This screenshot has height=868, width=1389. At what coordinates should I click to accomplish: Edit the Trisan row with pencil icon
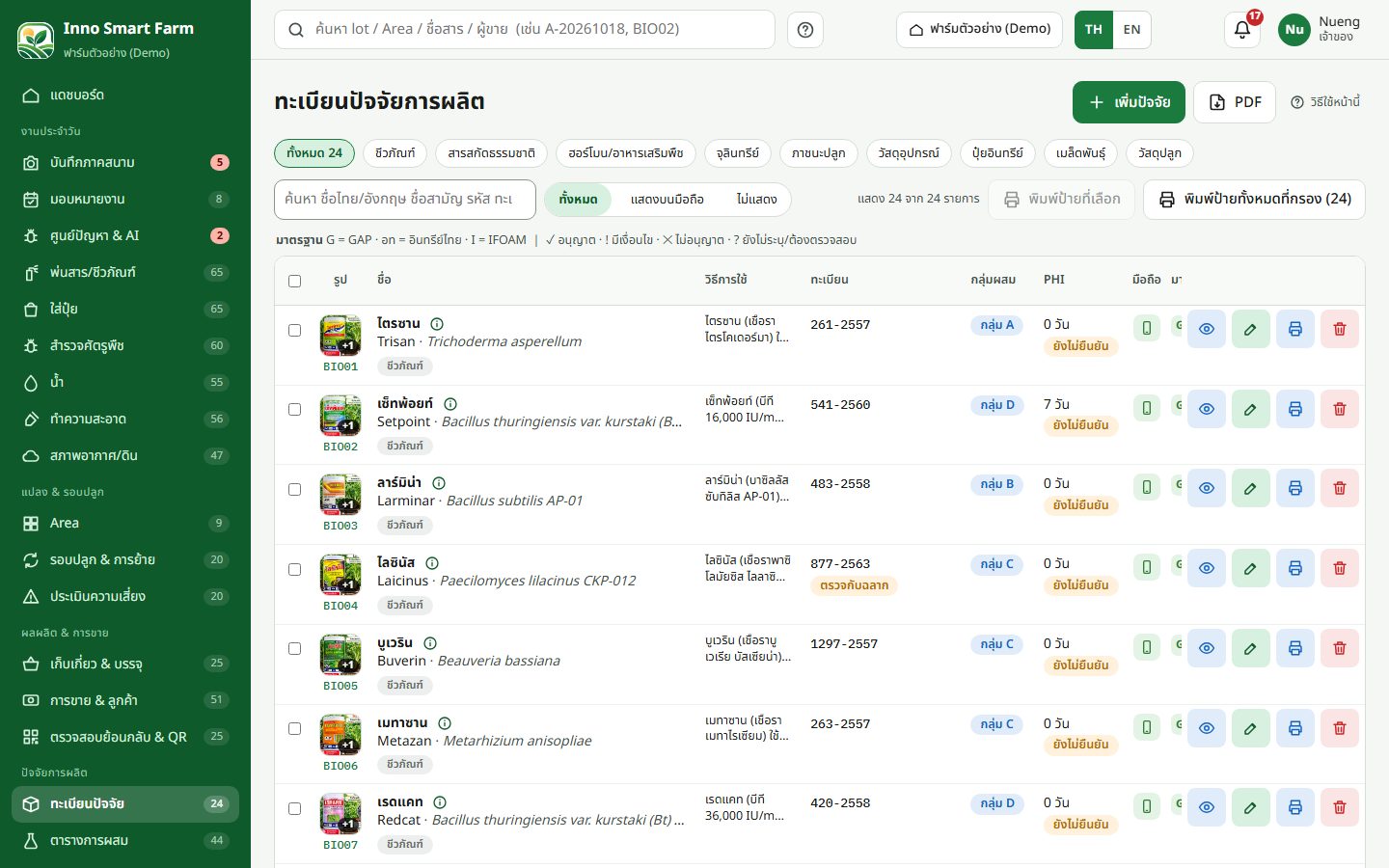(1250, 329)
